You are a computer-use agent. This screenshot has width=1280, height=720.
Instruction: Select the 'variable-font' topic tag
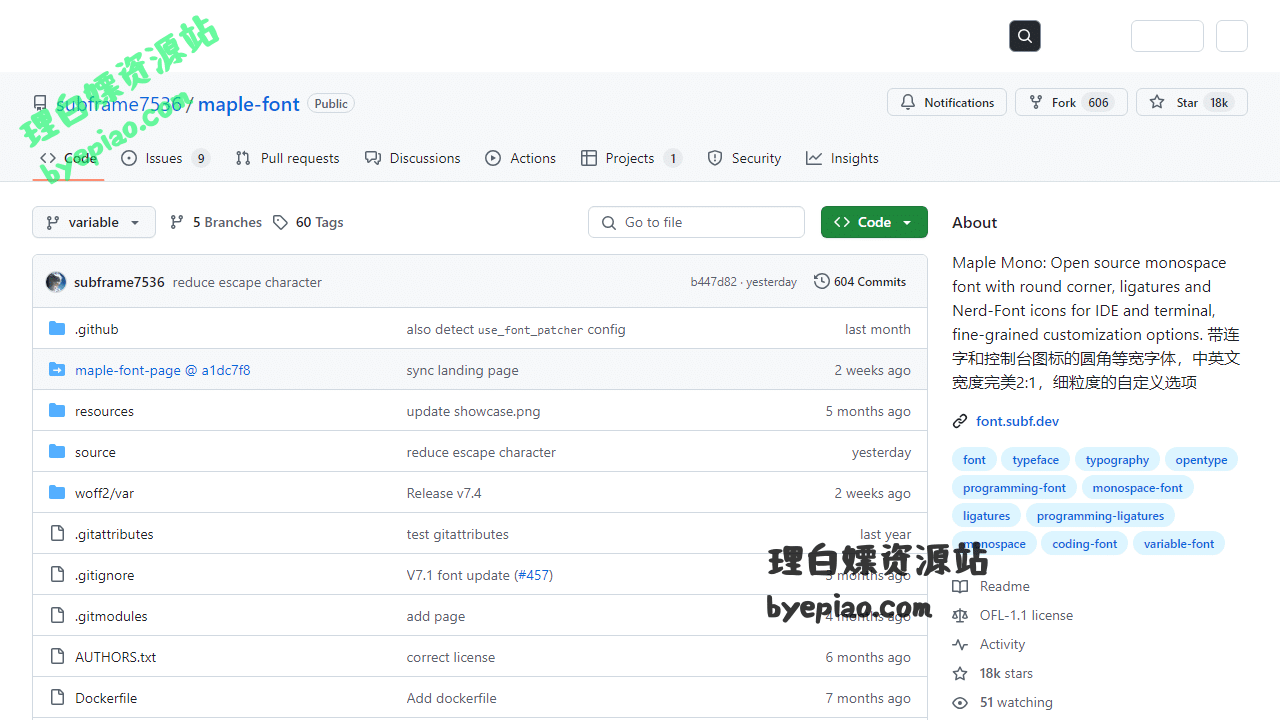click(1179, 544)
